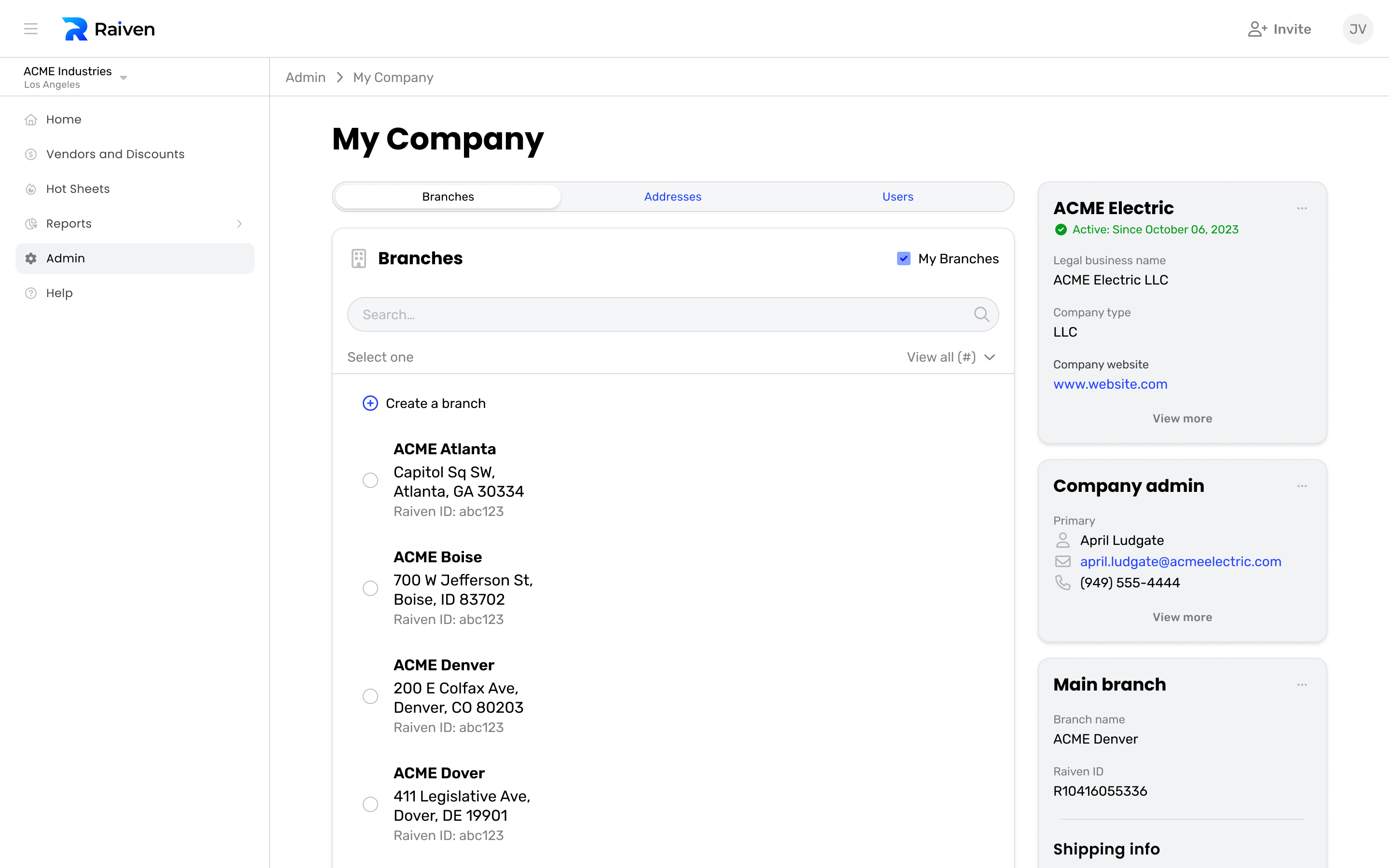Expand the View all (#) dropdown
This screenshot has width=1389, height=868.
(951, 357)
